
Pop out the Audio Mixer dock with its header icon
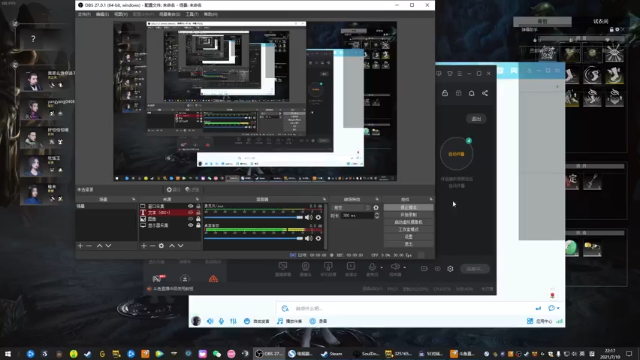pos(324,199)
